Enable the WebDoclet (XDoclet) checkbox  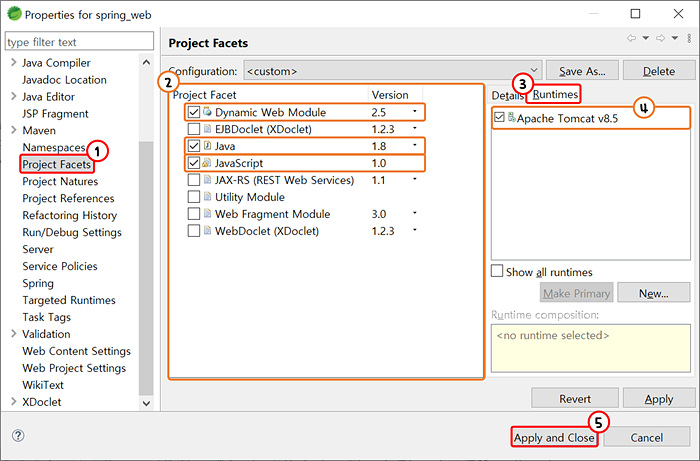coord(194,231)
